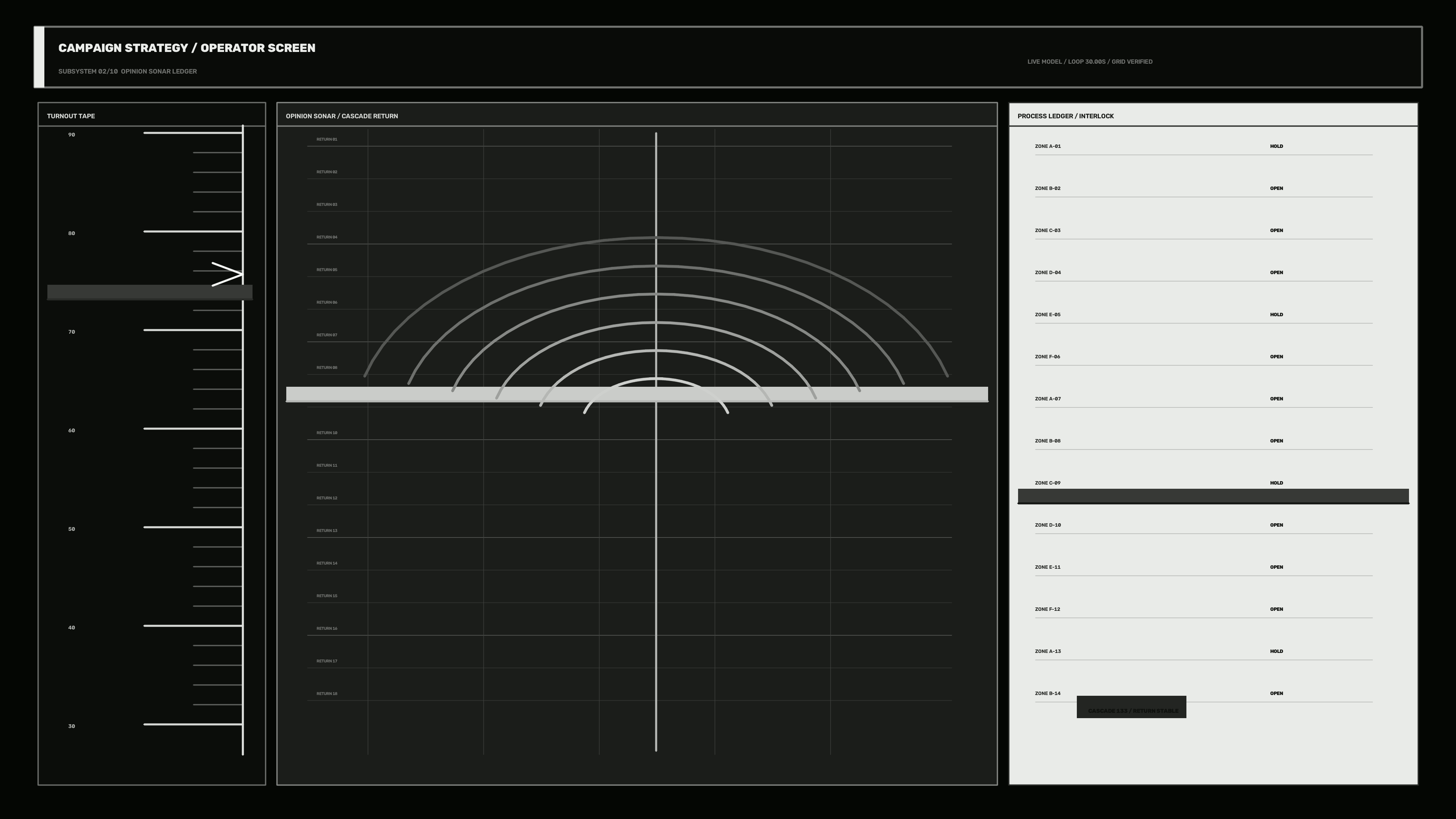Click the HOLD status for ZONE A-01

pos(1276,146)
